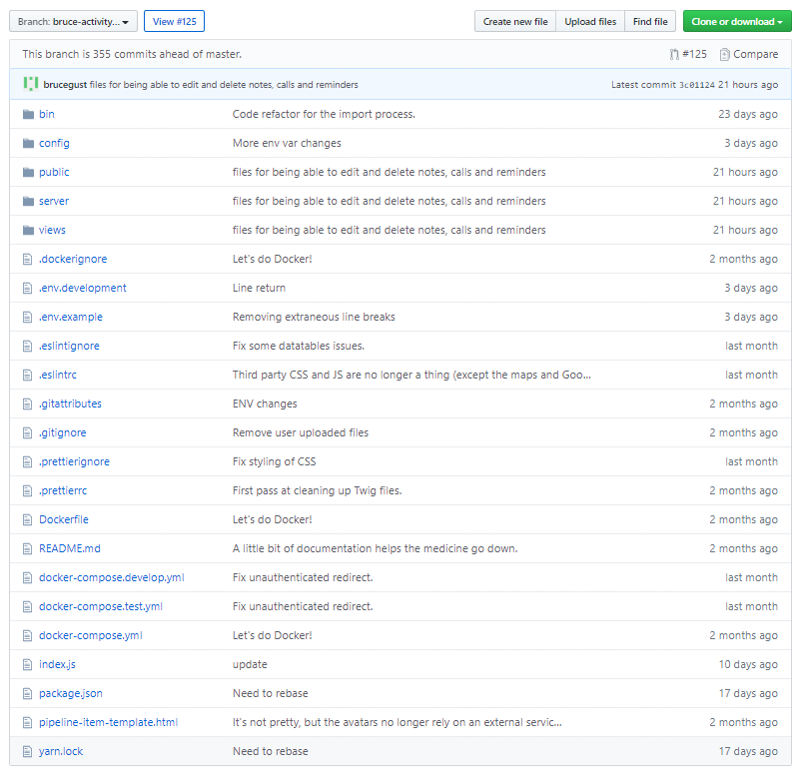Open the .env.example file
The image size is (800, 772).
coord(71,317)
